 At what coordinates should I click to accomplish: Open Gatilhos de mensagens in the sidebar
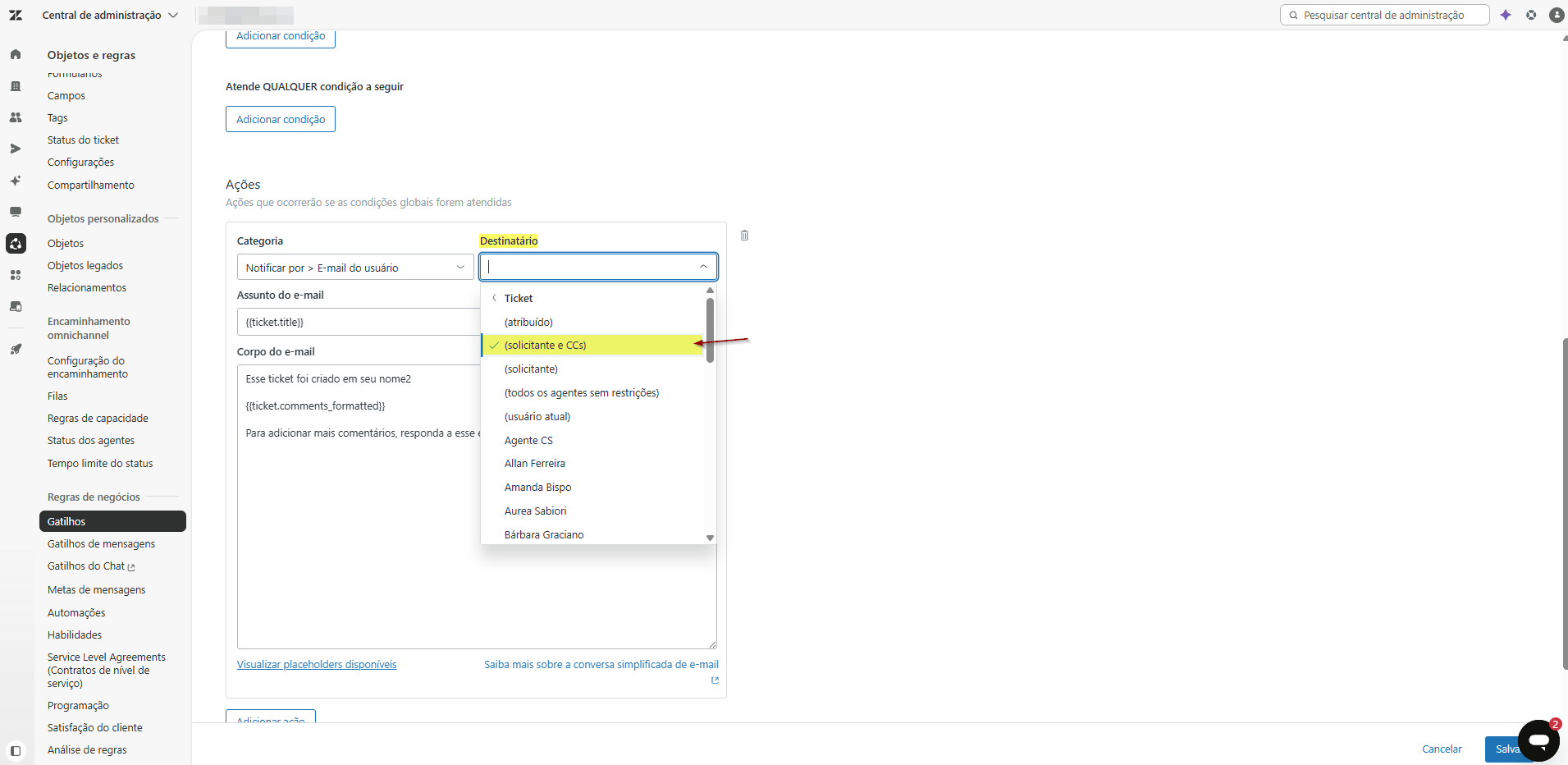pos(101,544)
